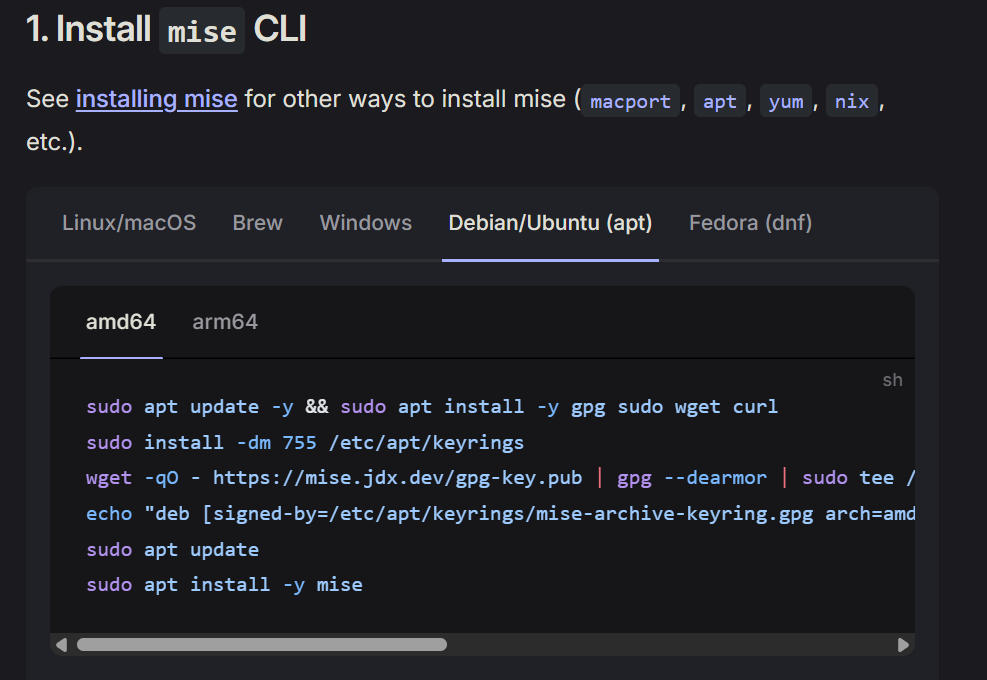The image size is (987, 680).
Task: Open the installing mise link
Action: pos(156,99)
